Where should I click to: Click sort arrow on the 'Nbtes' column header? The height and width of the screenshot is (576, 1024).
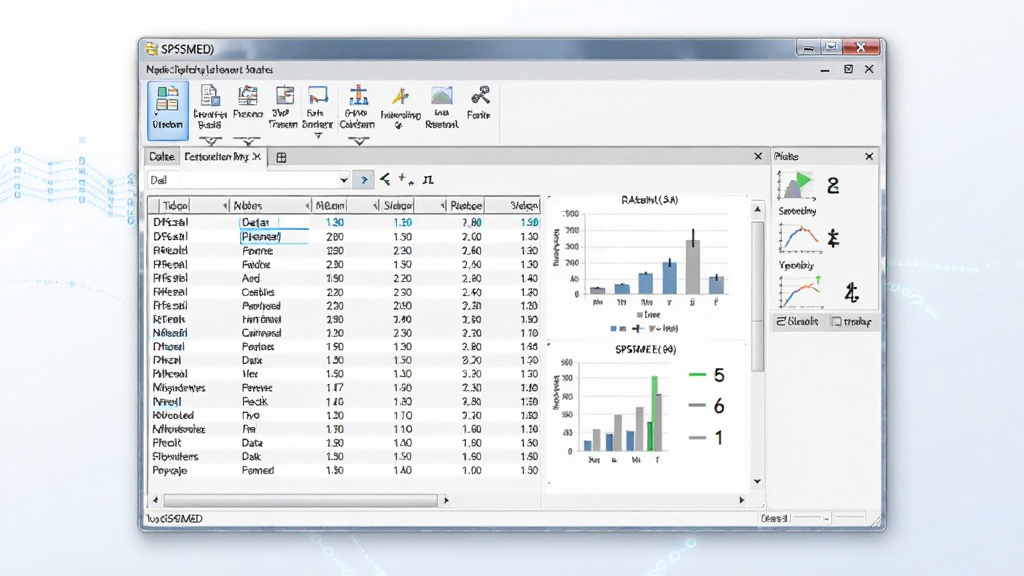click(307, 206)
